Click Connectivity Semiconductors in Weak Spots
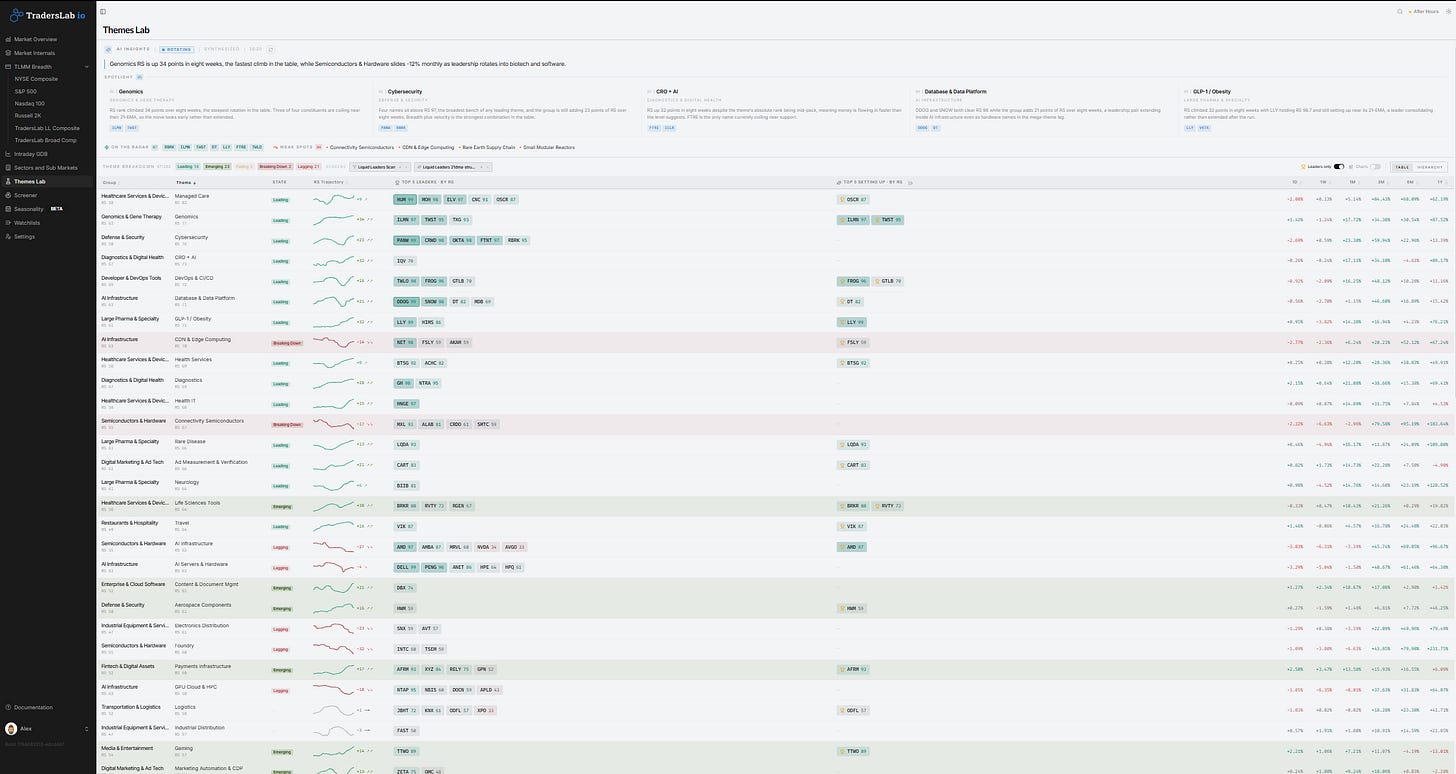The image size is (1456, 774). pyautogui.click(x=361, y=147)
